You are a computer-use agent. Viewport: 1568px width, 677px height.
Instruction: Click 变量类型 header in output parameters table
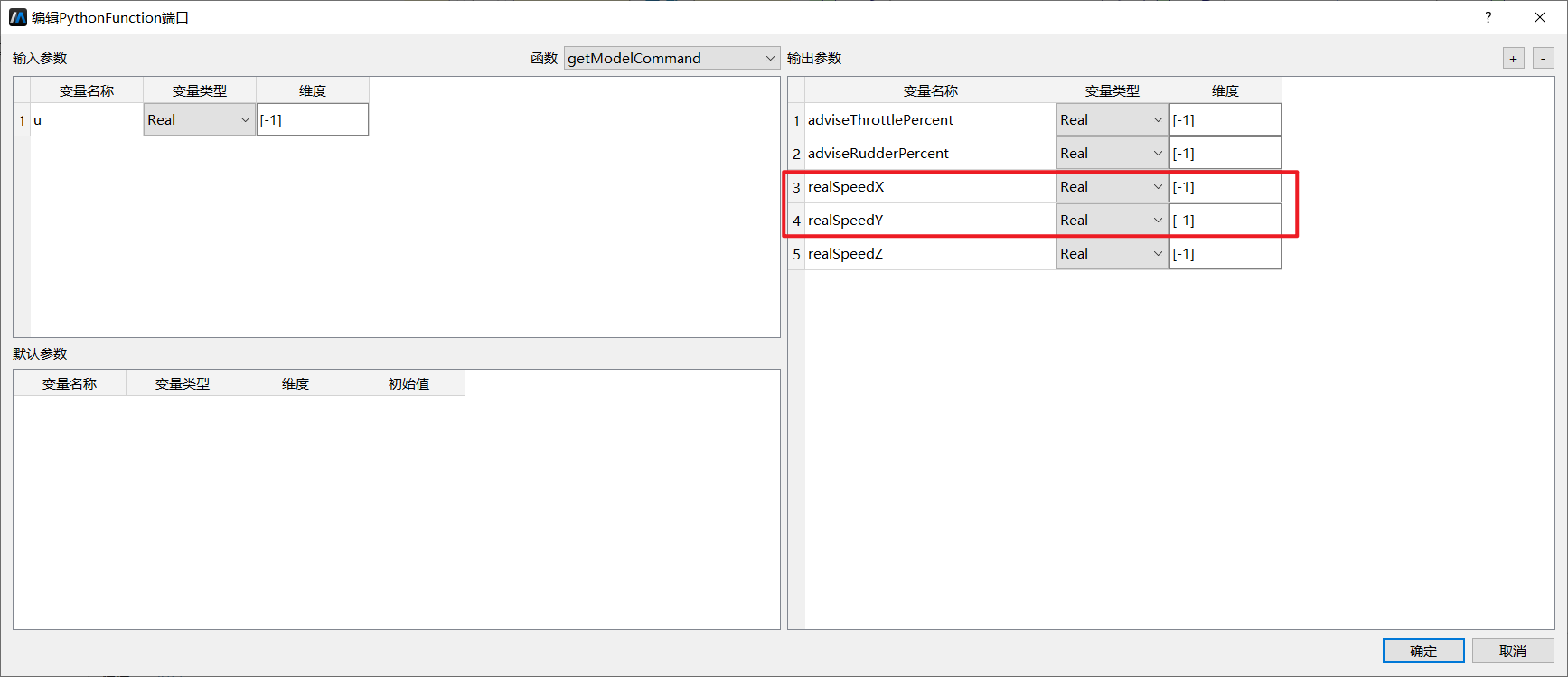click(1113, 90)
